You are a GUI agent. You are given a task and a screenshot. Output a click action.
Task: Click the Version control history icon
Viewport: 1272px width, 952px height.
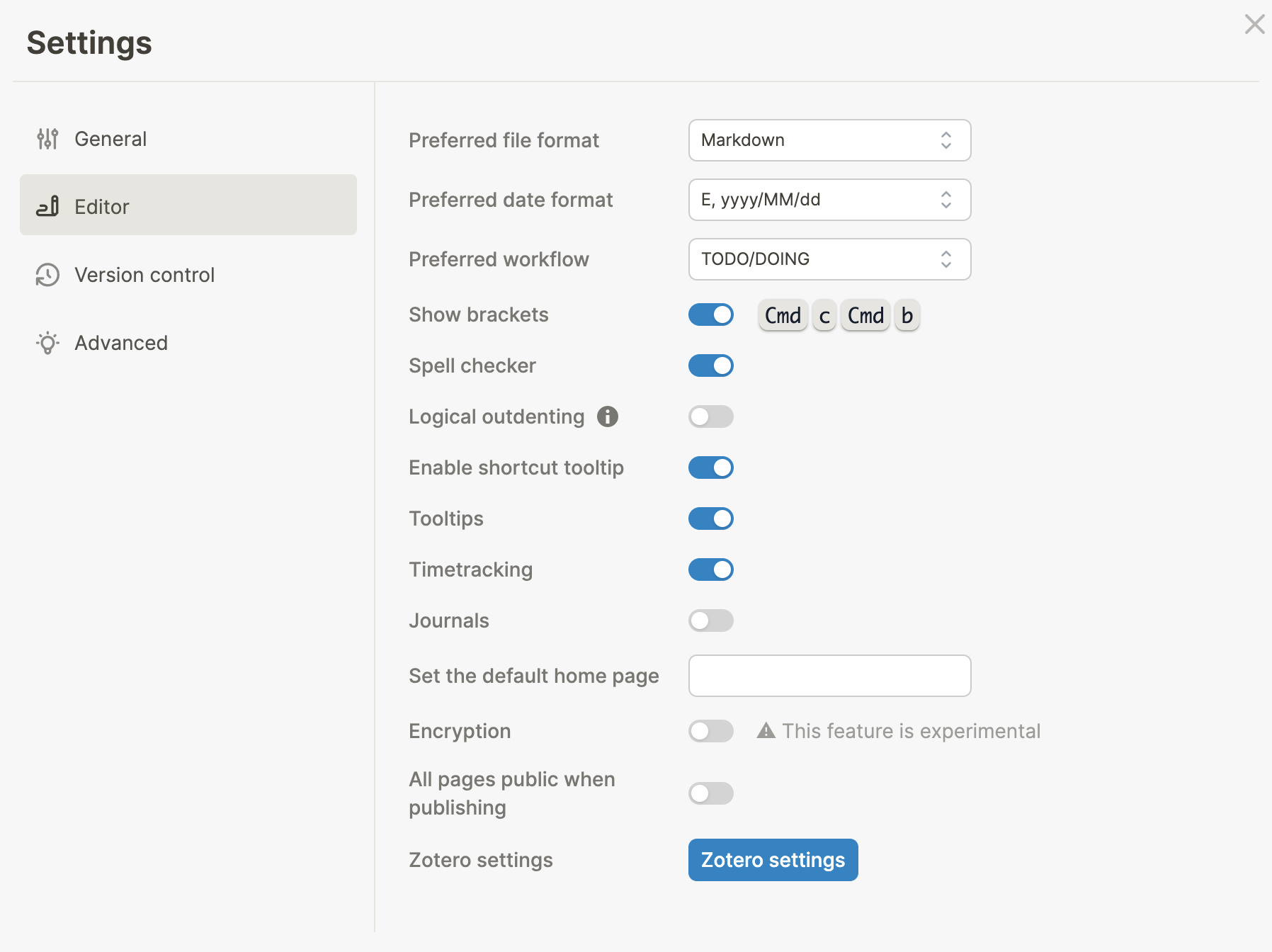coord(47,275)
